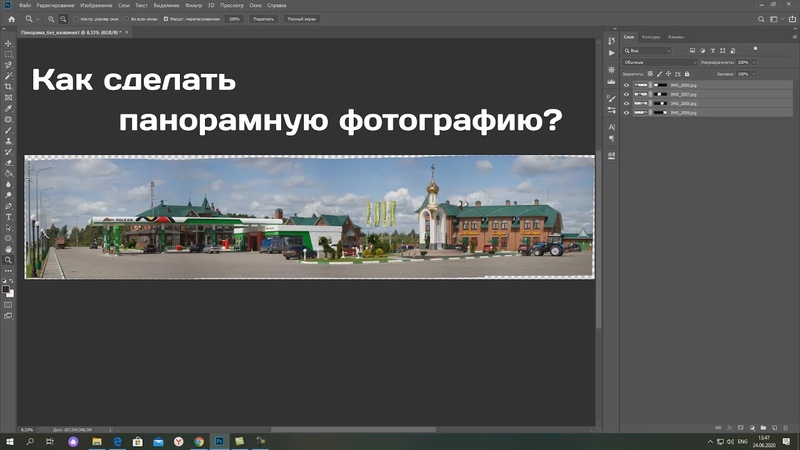Screen dimensions: 800x450
Task: Open the layer filter type dropdown
Action: (x=647, y=50)
